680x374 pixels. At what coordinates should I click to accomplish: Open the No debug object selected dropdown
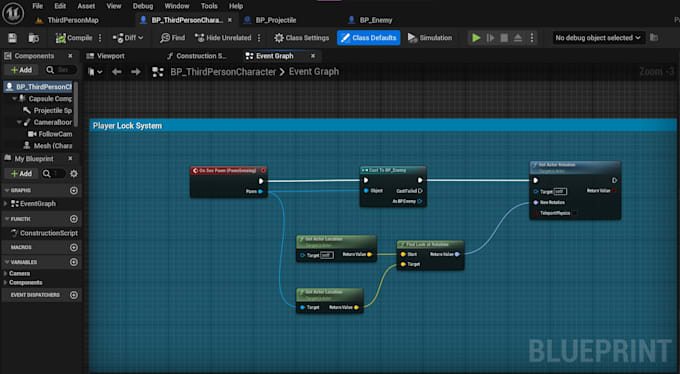pos(598,38)
